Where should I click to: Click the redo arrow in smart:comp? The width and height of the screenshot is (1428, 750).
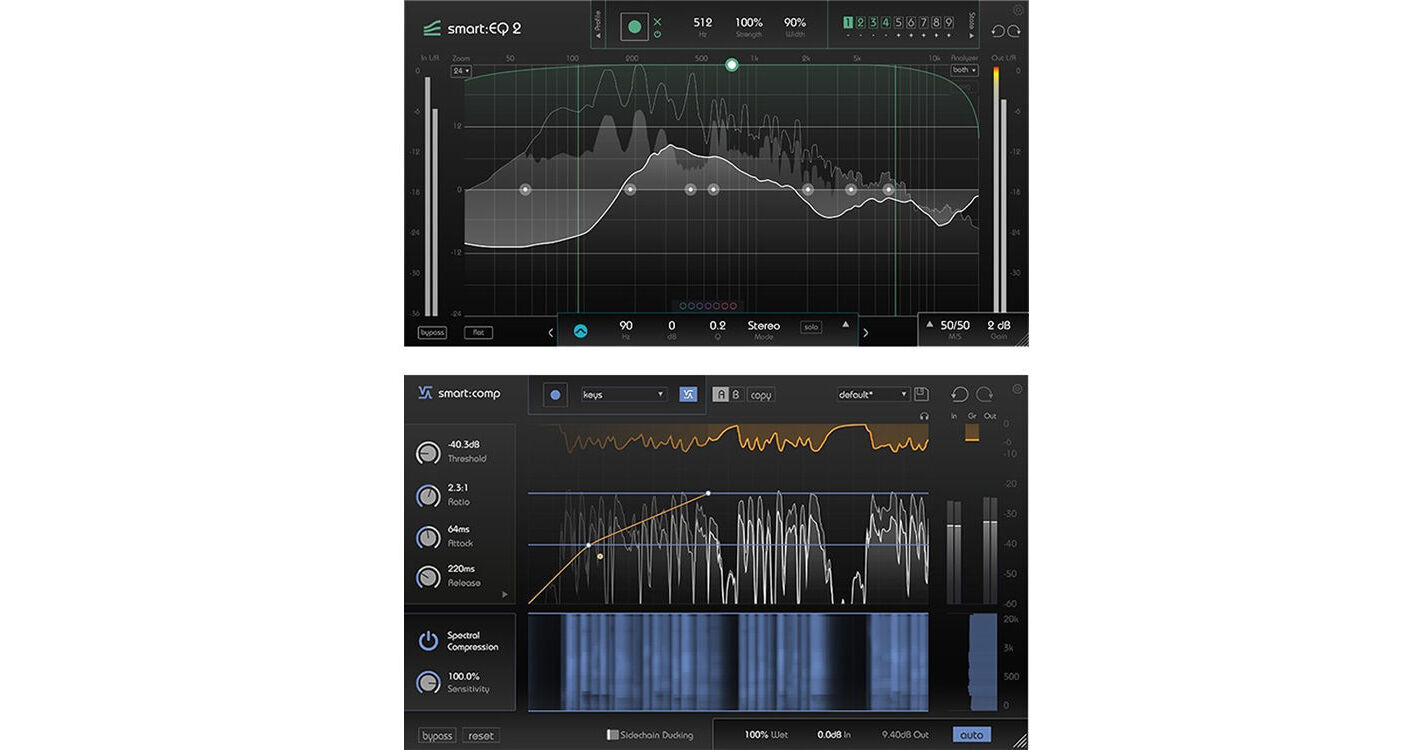(983, 393)
